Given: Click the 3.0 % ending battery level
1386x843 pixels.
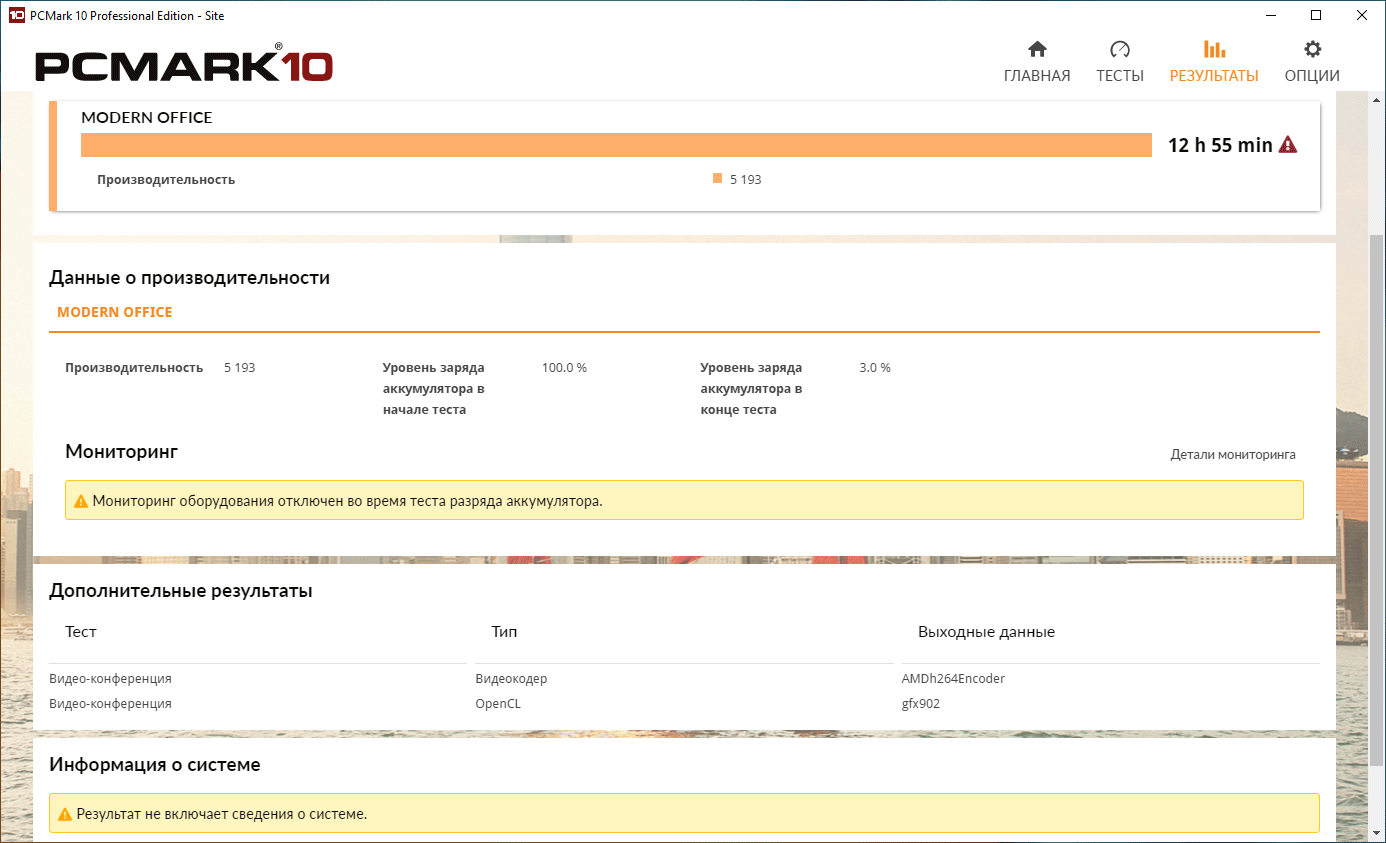Looking at the screenshot, I should (875, 368).
